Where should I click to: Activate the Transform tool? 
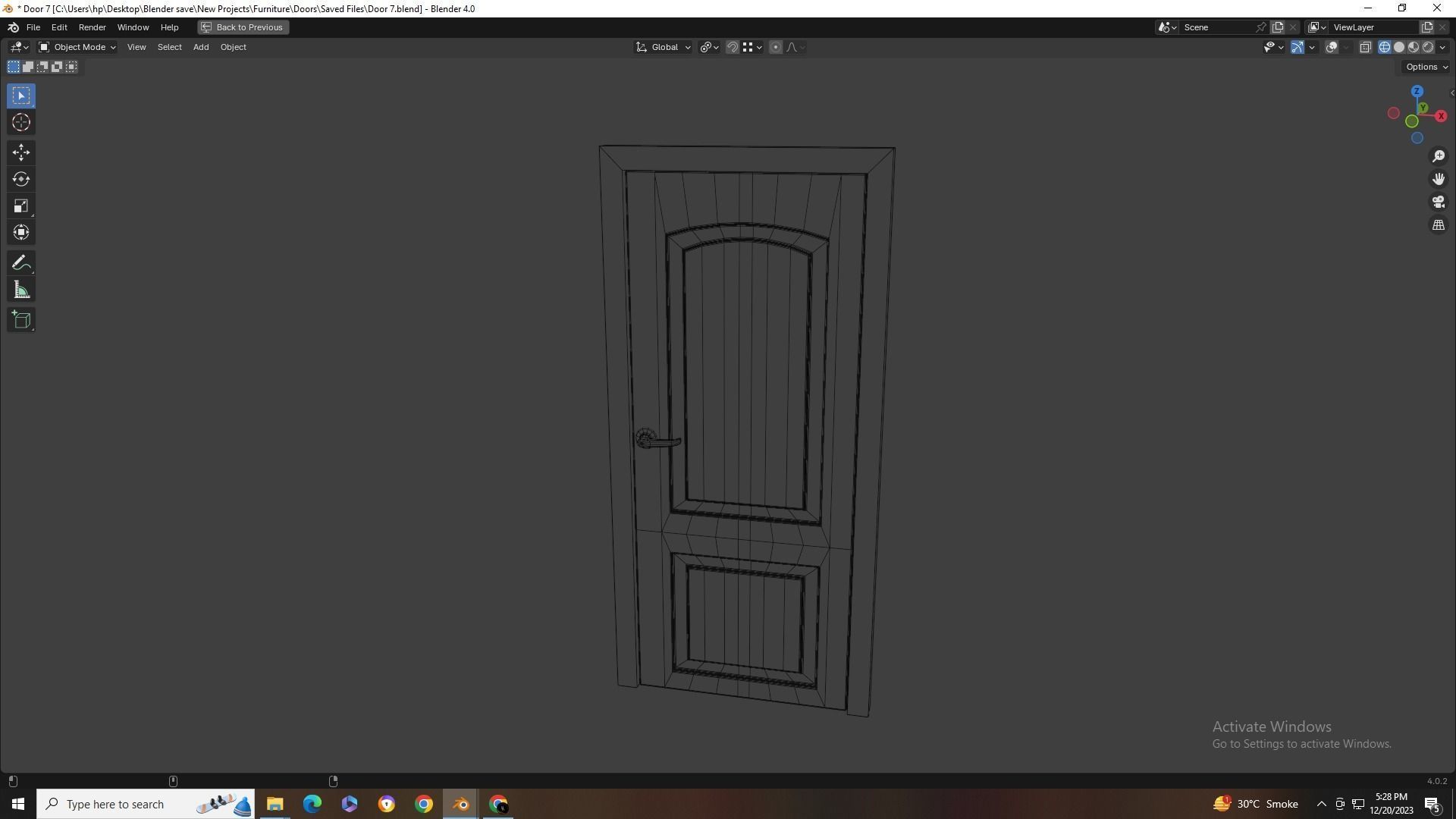21,232
